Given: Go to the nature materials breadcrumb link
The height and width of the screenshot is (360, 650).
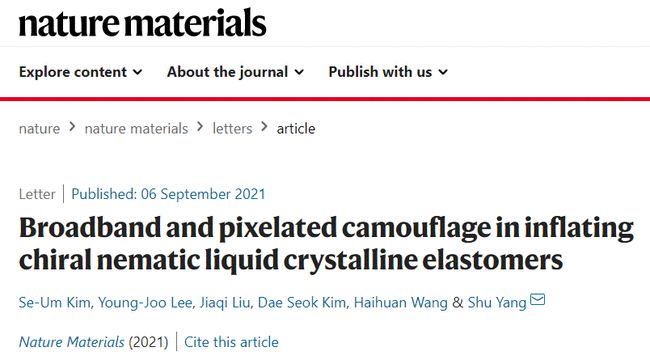Looking at the screenshot, I should coord(136,129).
